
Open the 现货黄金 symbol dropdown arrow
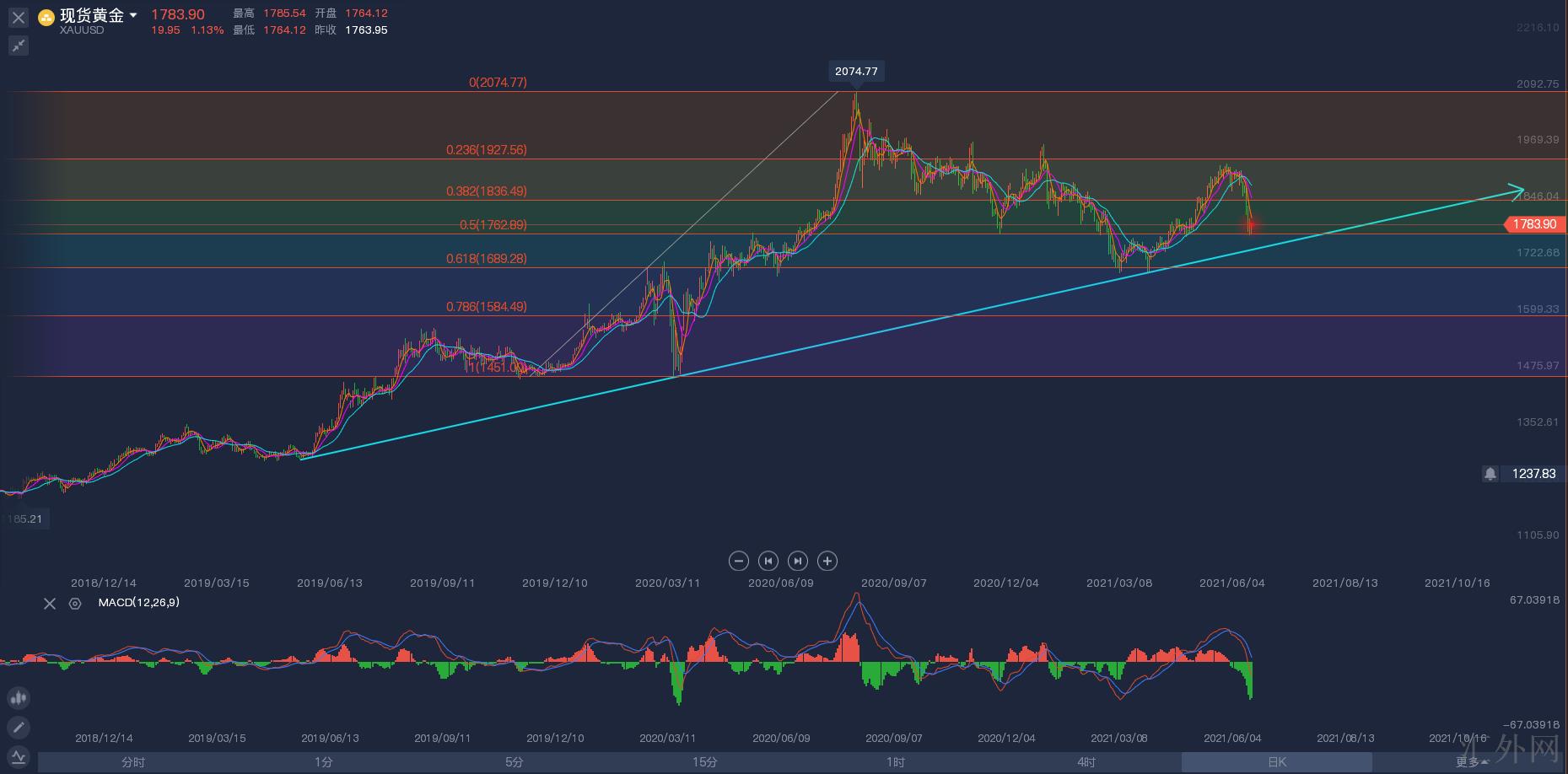click(133, 15)
